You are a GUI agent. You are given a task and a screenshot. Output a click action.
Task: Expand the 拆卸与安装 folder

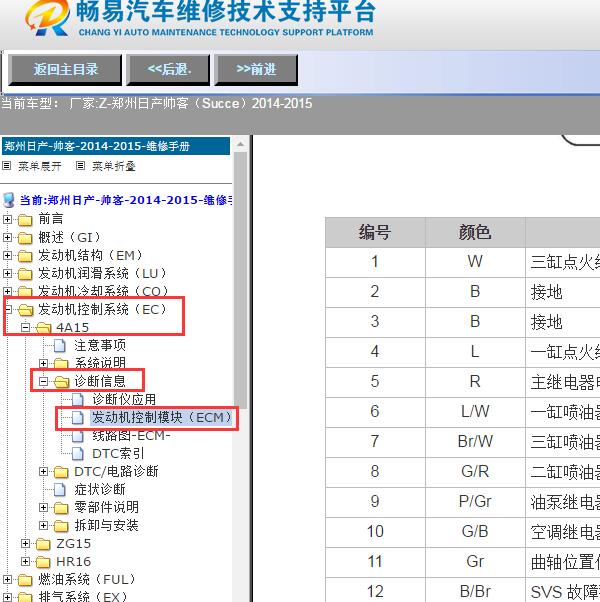click(x=43, y=526)
